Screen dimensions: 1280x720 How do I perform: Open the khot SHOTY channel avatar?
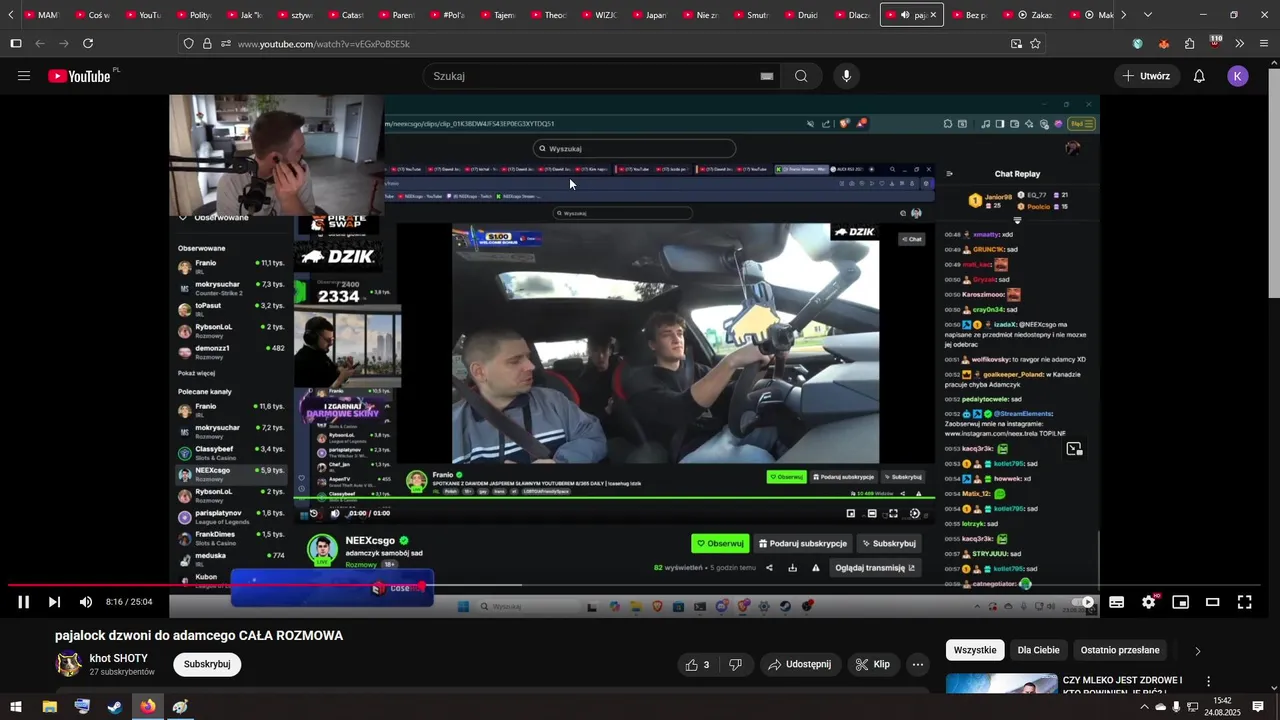(68, 664)
